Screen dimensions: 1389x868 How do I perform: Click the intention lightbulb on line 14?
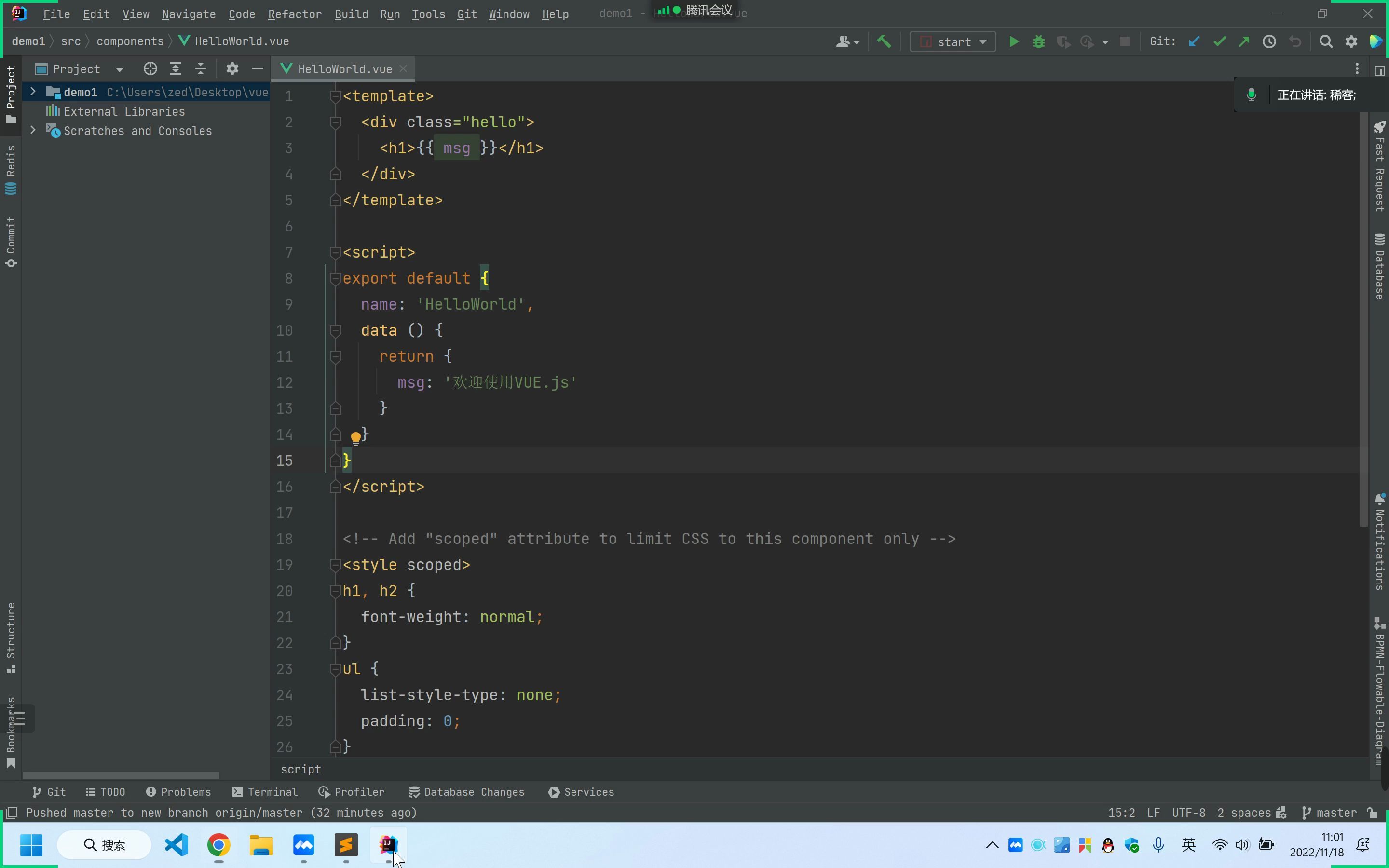(355, 438)
